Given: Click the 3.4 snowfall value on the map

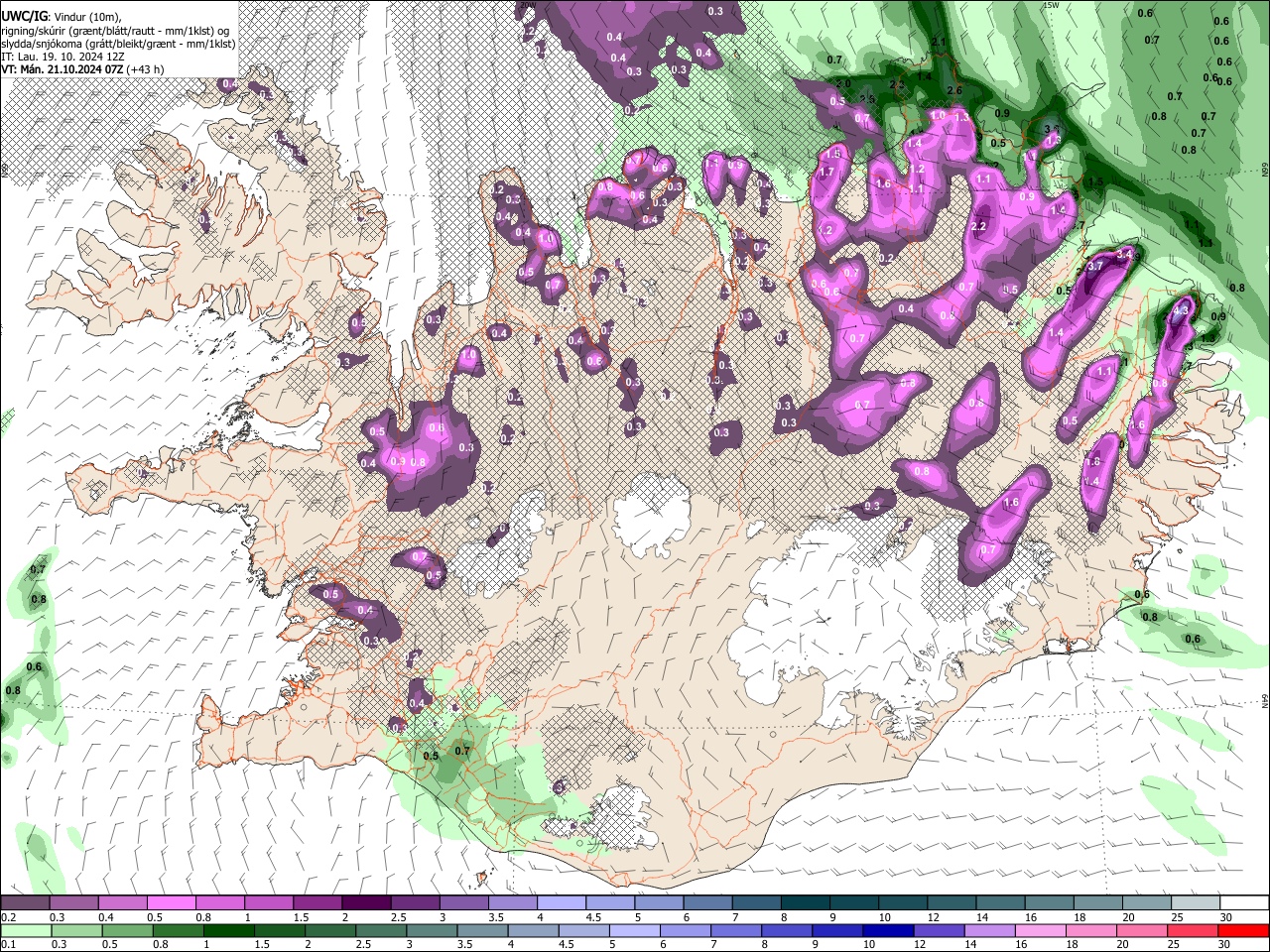Looking at the screenshot, I should click(1124, 254).
